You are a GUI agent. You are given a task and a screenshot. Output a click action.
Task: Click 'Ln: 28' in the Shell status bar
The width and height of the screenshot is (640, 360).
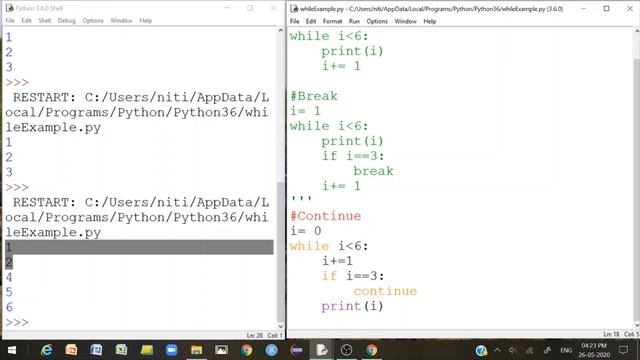tap(254, 335)
